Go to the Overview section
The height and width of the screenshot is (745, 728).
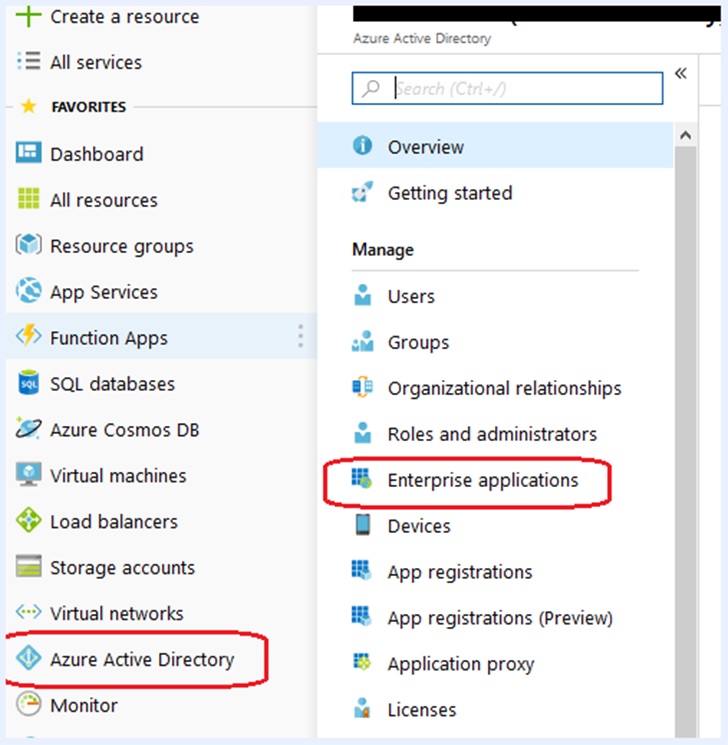pos(425,147)
